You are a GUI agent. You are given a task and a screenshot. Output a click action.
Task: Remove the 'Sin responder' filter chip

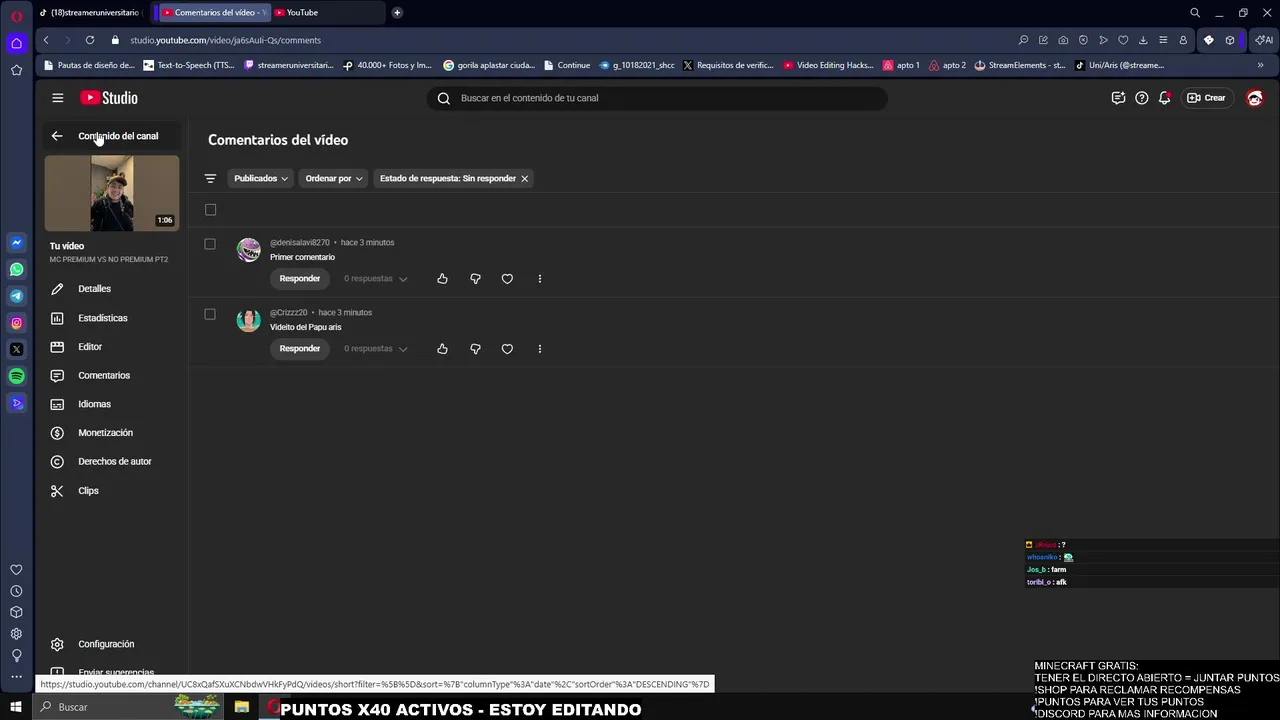524,179
